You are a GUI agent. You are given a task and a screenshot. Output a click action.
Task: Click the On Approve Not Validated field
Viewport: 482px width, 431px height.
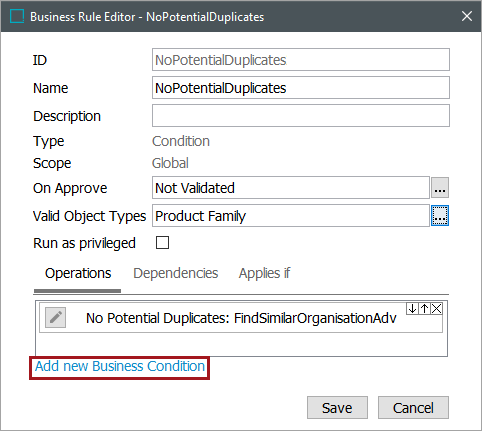[291, 188]
